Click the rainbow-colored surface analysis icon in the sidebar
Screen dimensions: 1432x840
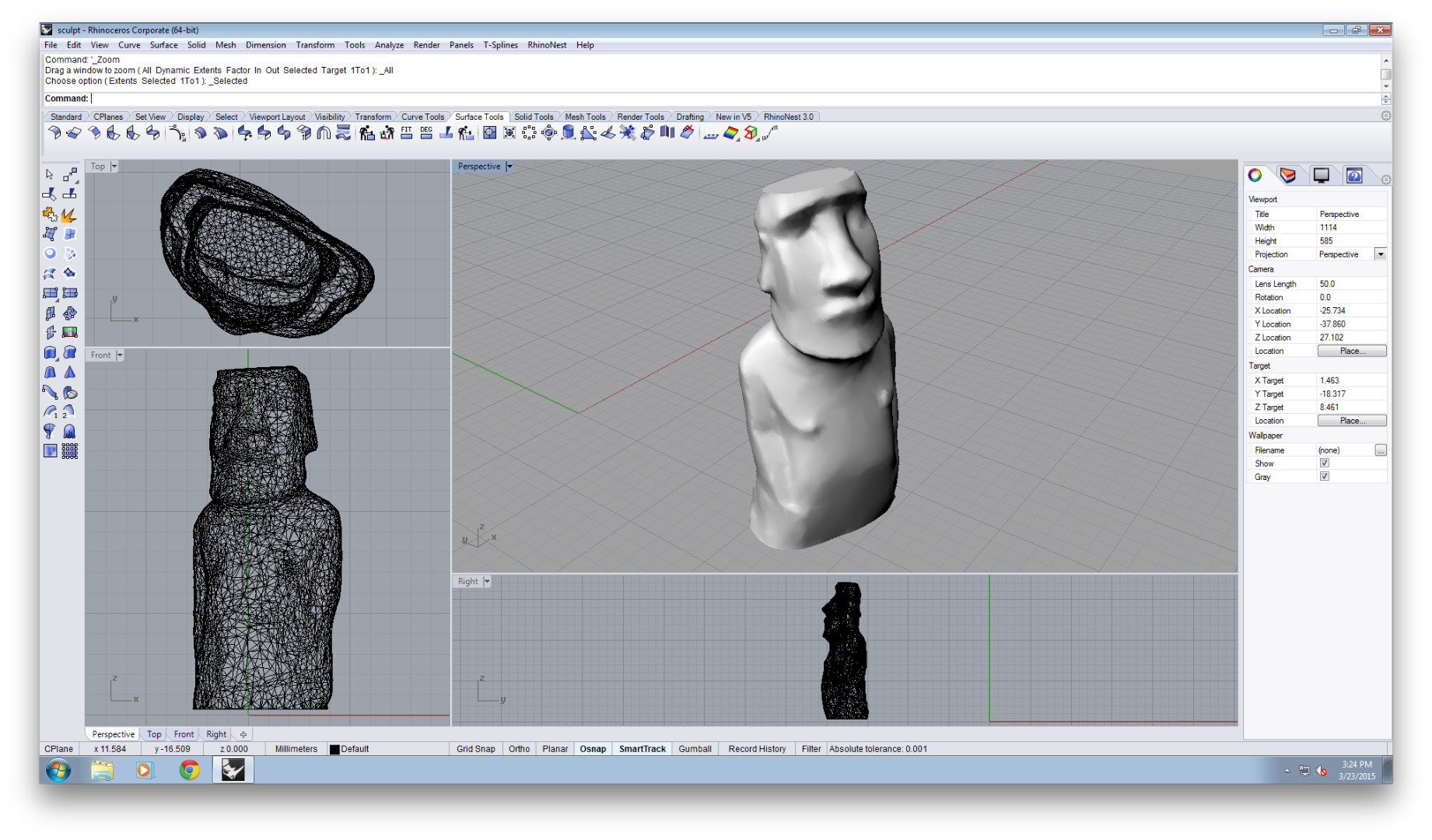point(70,333)
